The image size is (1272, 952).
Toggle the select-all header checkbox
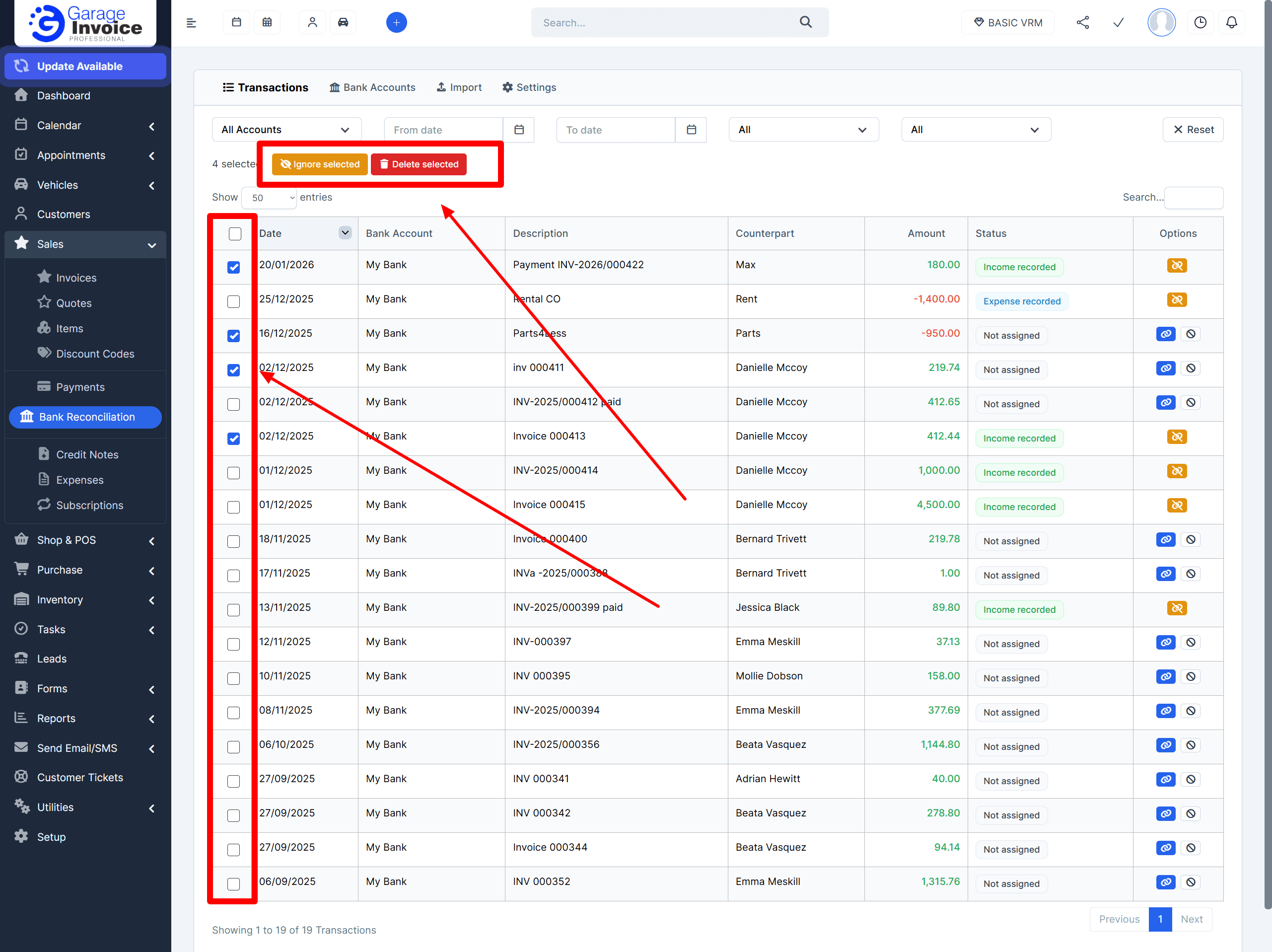click(x=235, y=233)
